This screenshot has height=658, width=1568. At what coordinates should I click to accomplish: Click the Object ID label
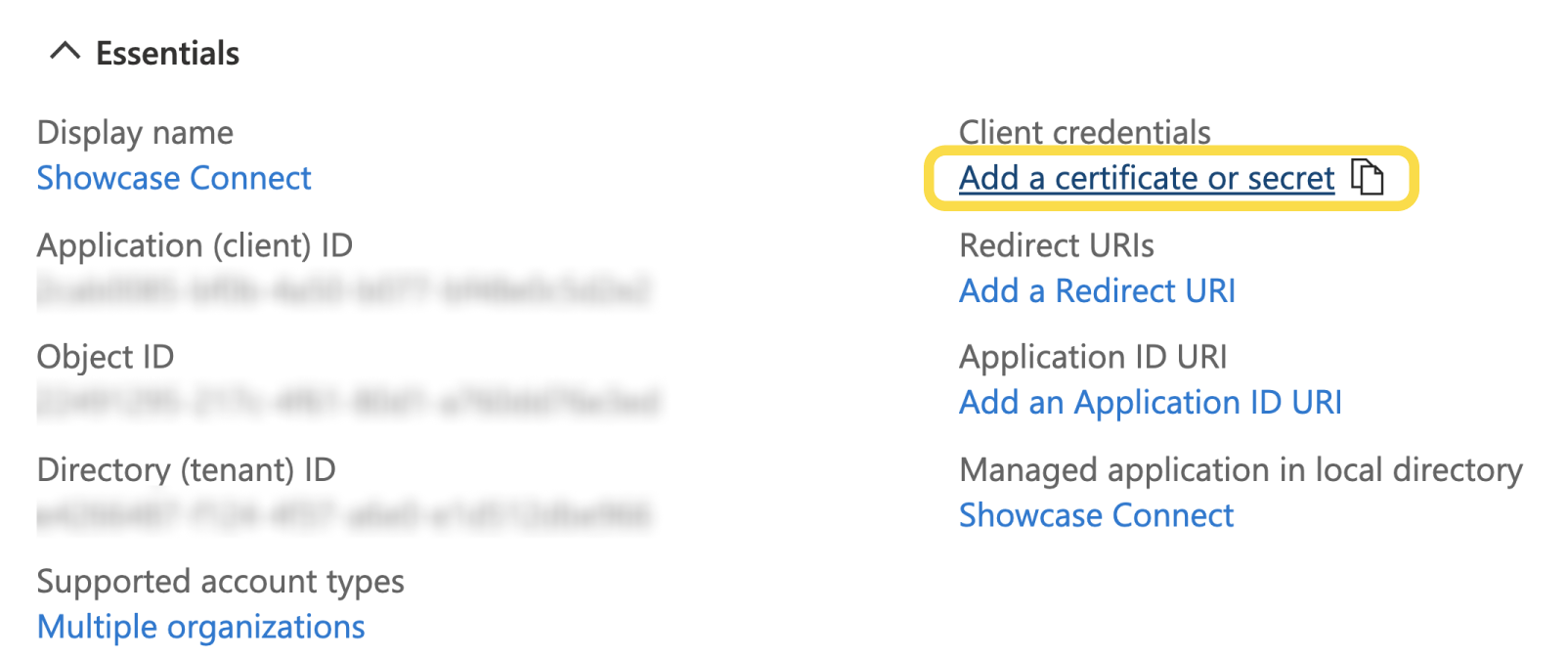click(x=104, y=356)
